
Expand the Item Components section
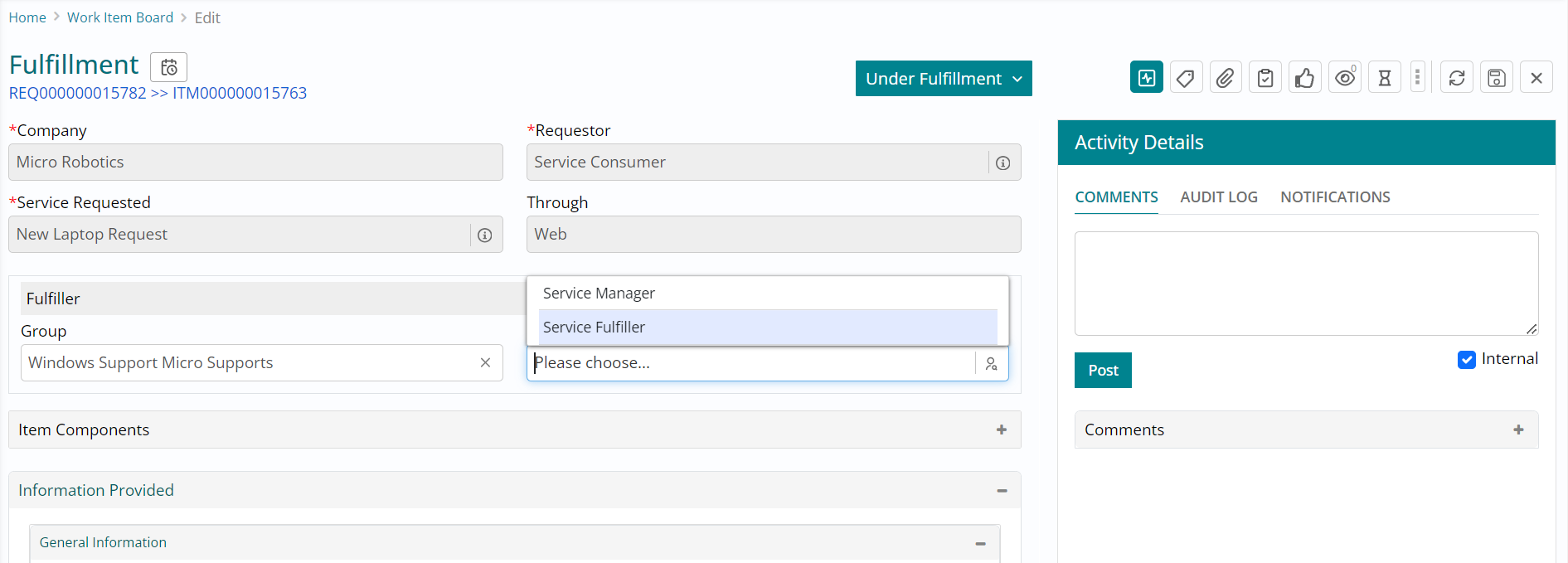(x=1001, y=430)
